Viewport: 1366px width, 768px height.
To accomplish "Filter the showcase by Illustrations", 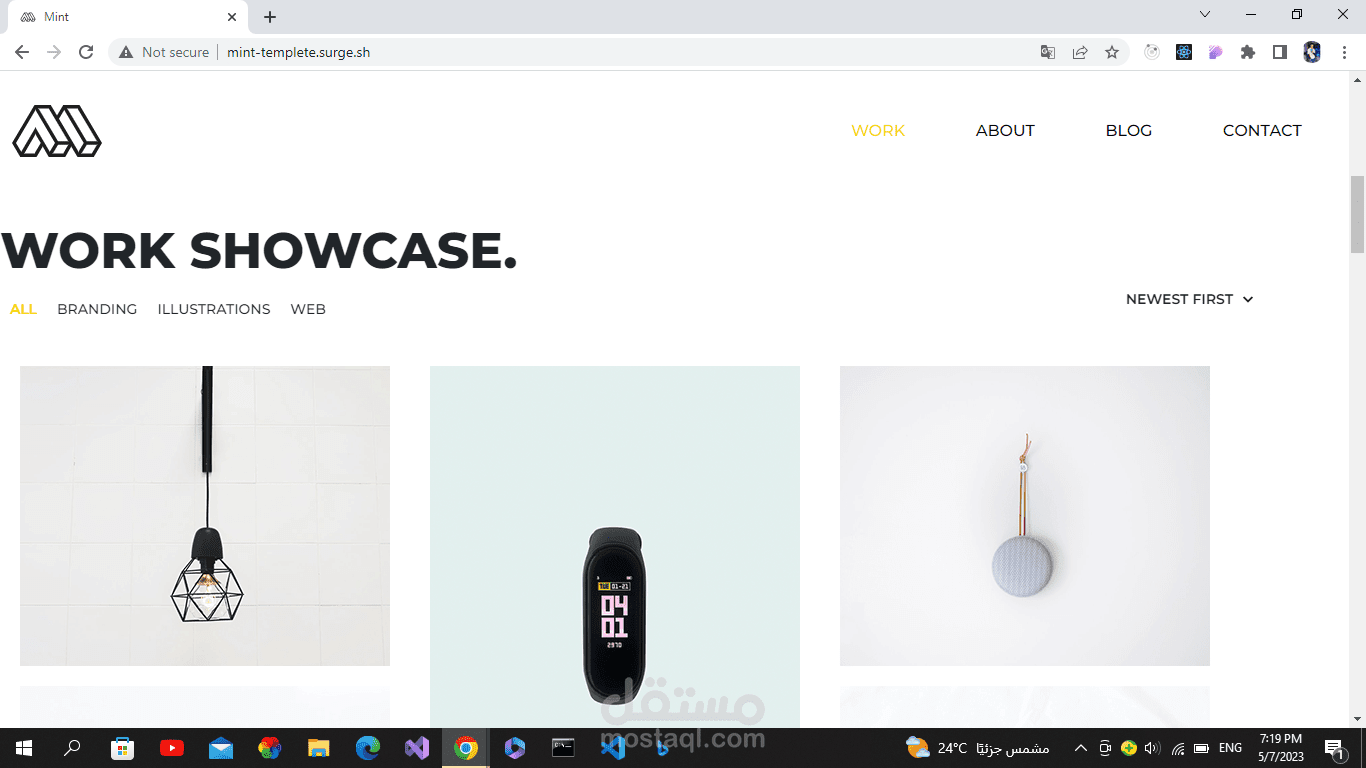I will [214, 309].
